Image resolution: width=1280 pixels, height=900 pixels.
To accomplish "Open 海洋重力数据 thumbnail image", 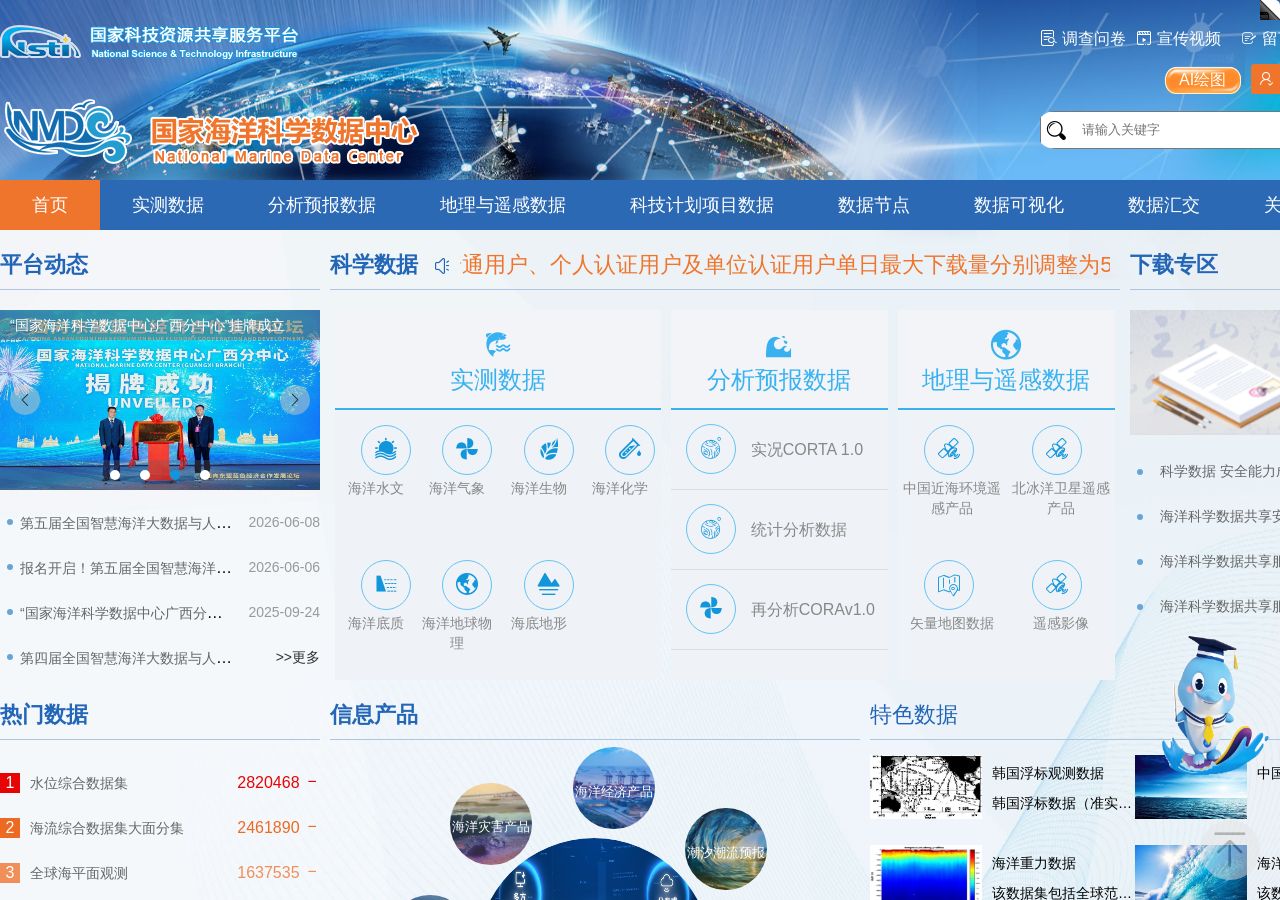I will click(926, 873).
